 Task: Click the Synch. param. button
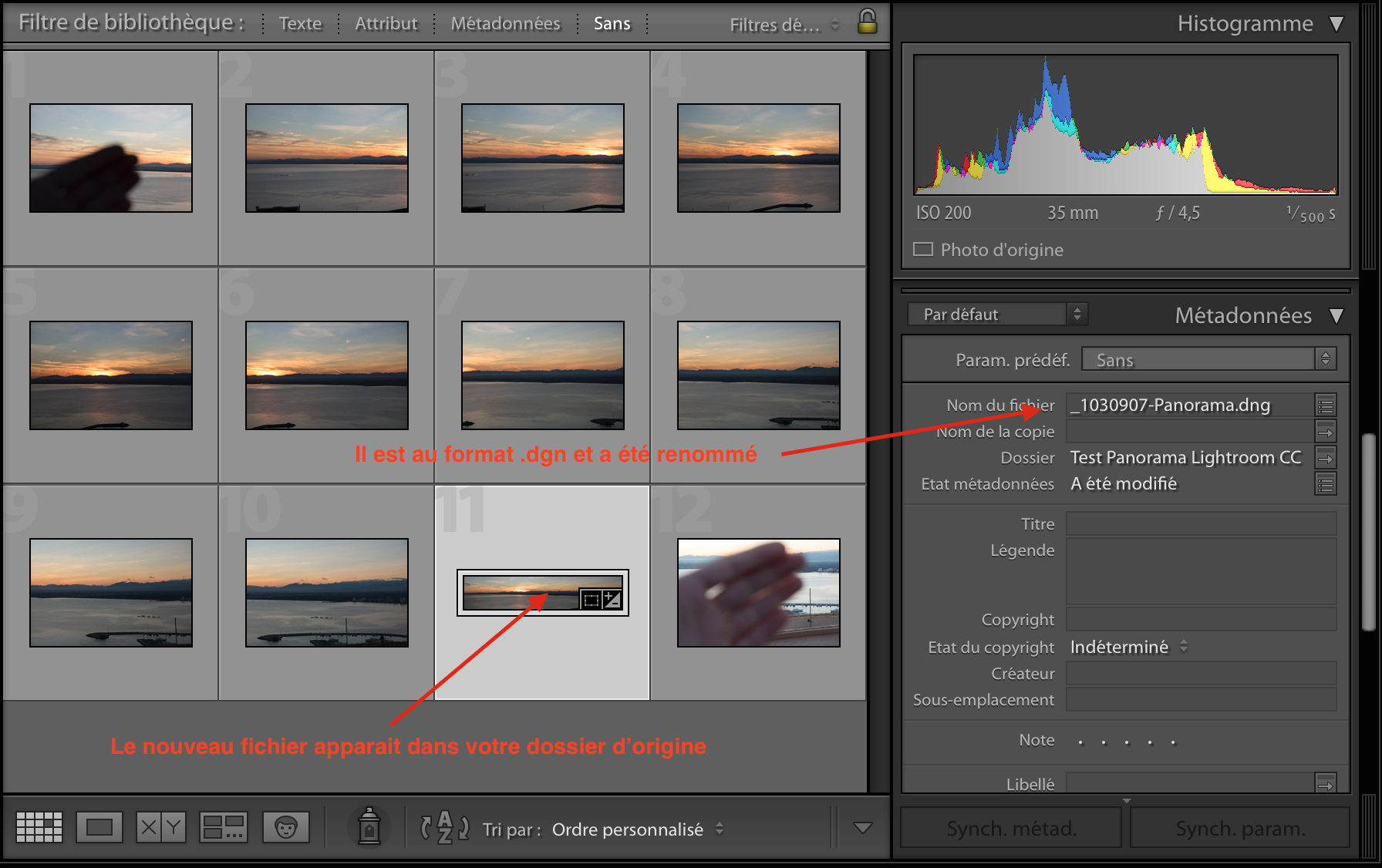[1239, 827]
